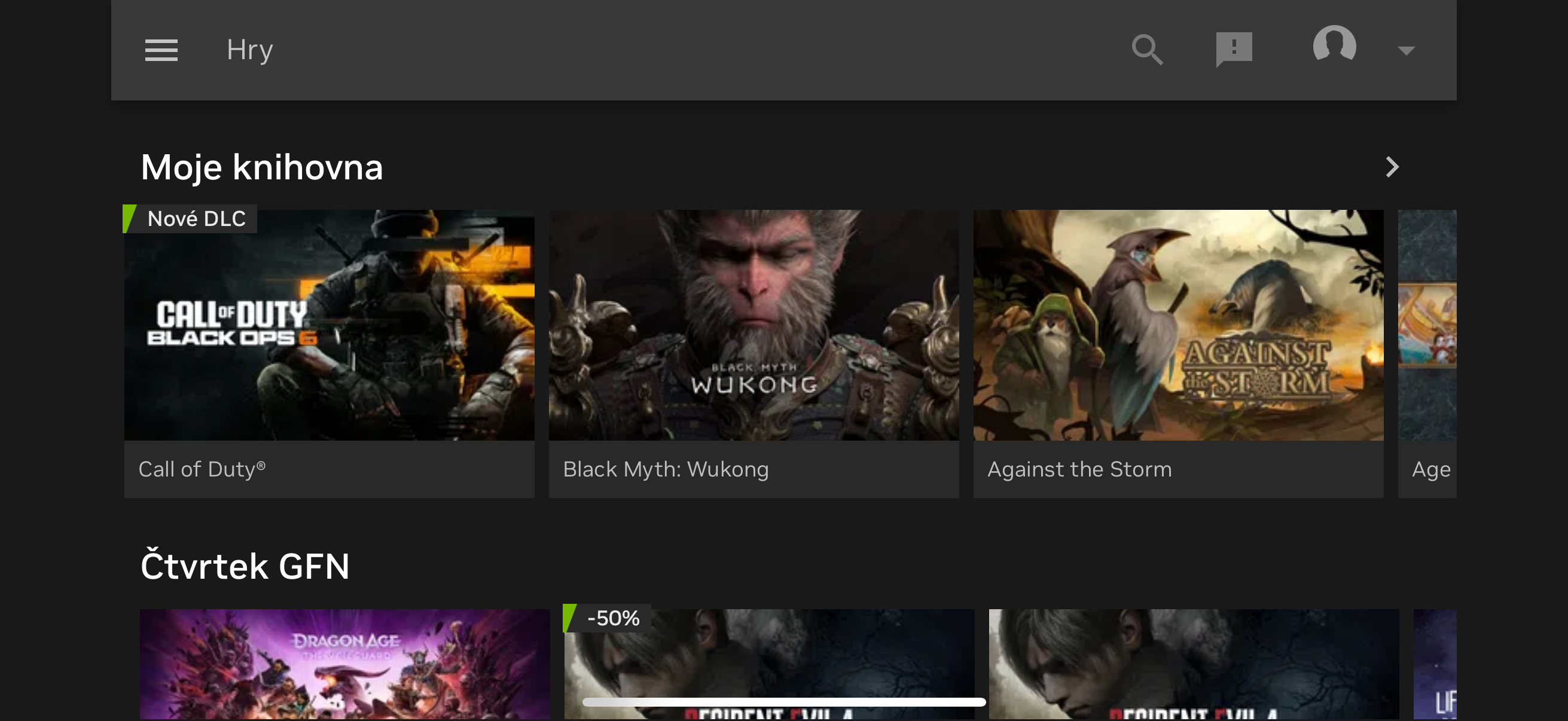Select the Hry menu item

249,50
